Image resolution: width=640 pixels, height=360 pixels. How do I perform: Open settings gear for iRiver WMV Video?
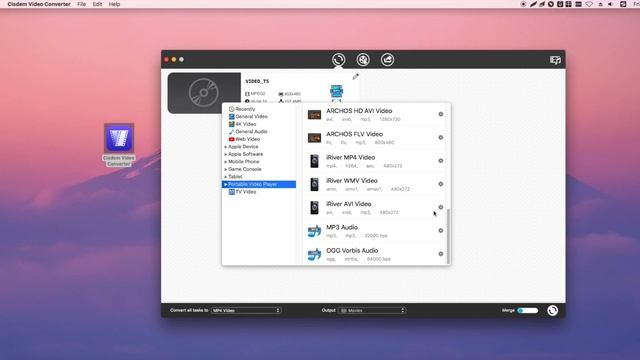click(440, 184)
